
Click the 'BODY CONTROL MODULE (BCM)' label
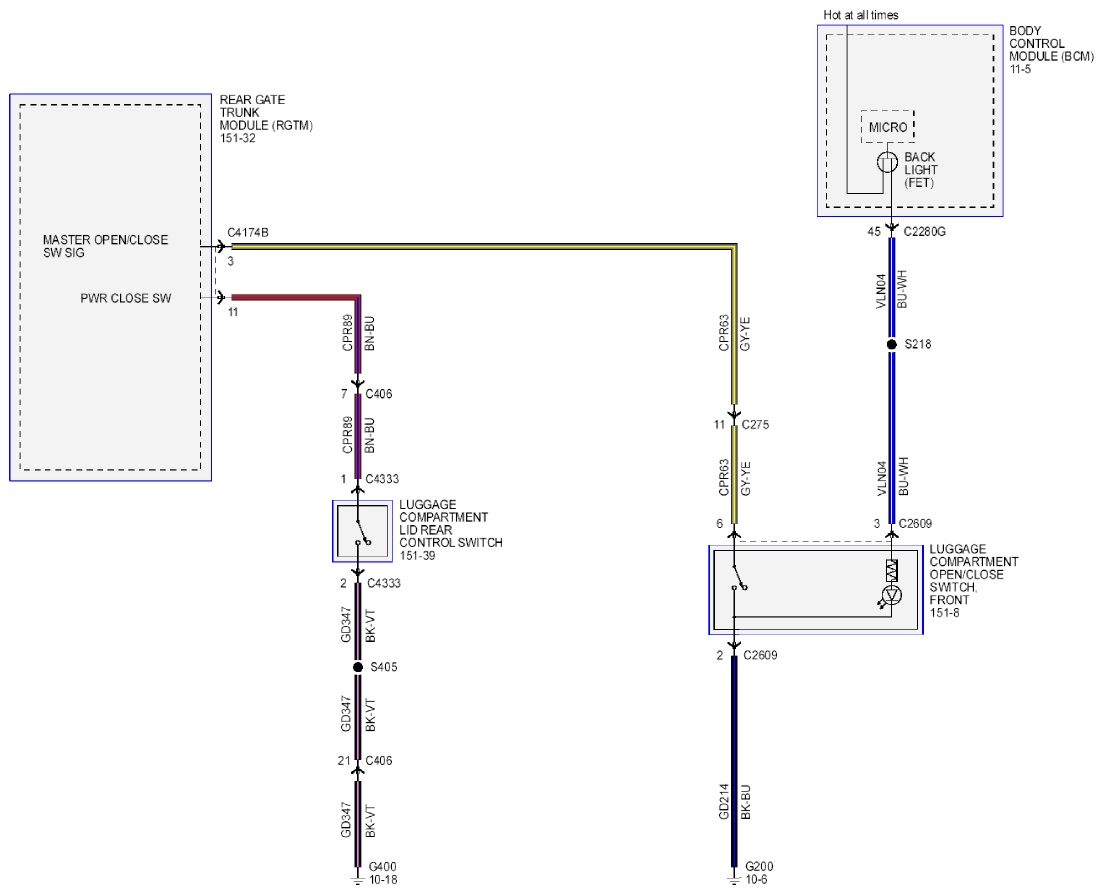pyautogui.click(x=1051, y=44)
